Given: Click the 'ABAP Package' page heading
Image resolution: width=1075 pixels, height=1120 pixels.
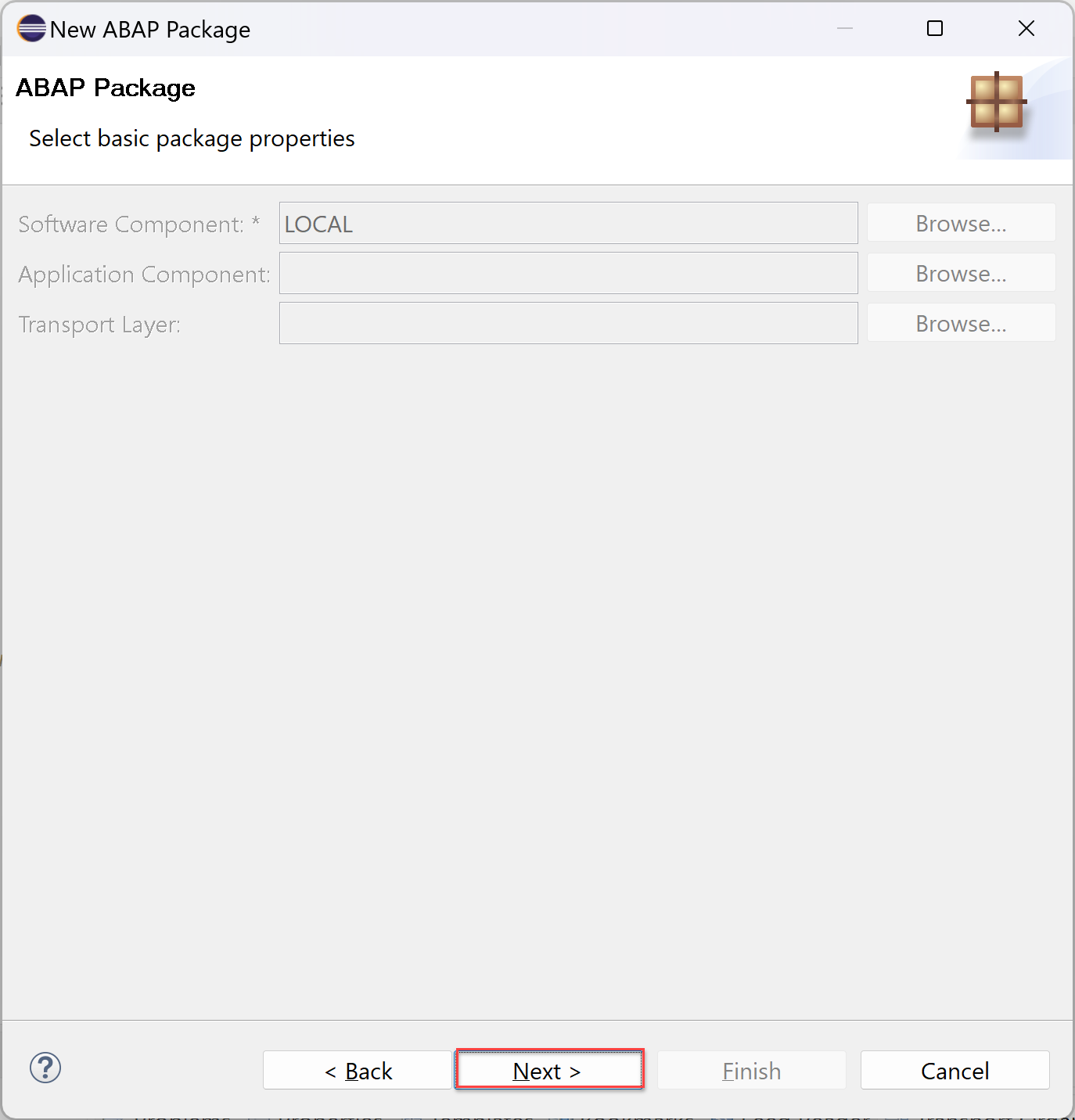Looking at the screenshot, I should click(106, 88).
